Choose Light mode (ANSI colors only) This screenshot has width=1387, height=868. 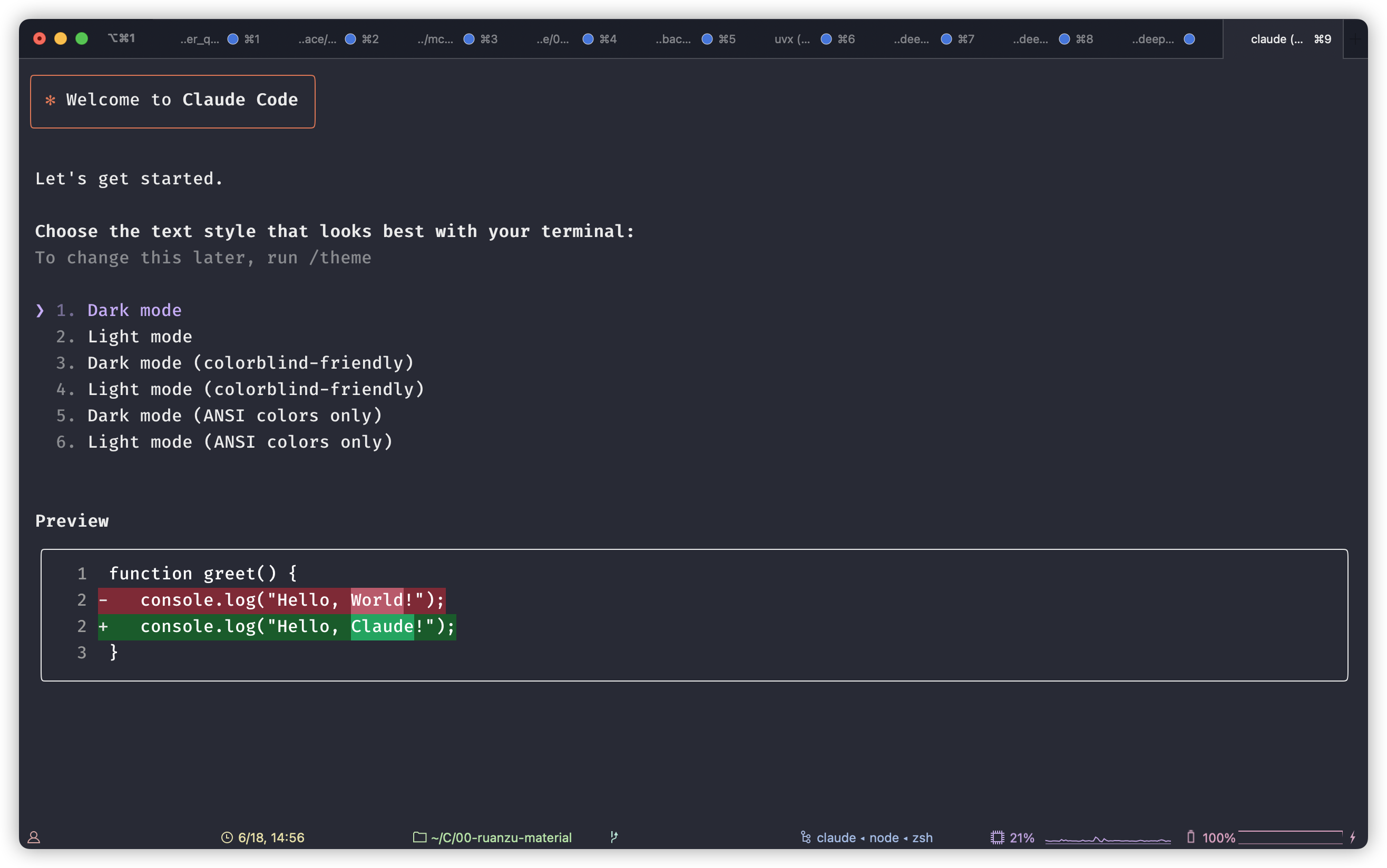239,442
